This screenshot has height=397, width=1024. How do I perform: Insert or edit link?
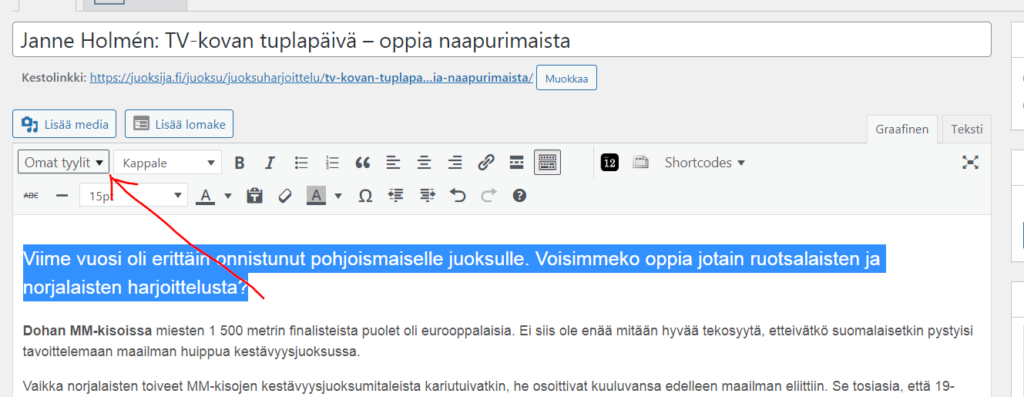(x=485, y=163)
